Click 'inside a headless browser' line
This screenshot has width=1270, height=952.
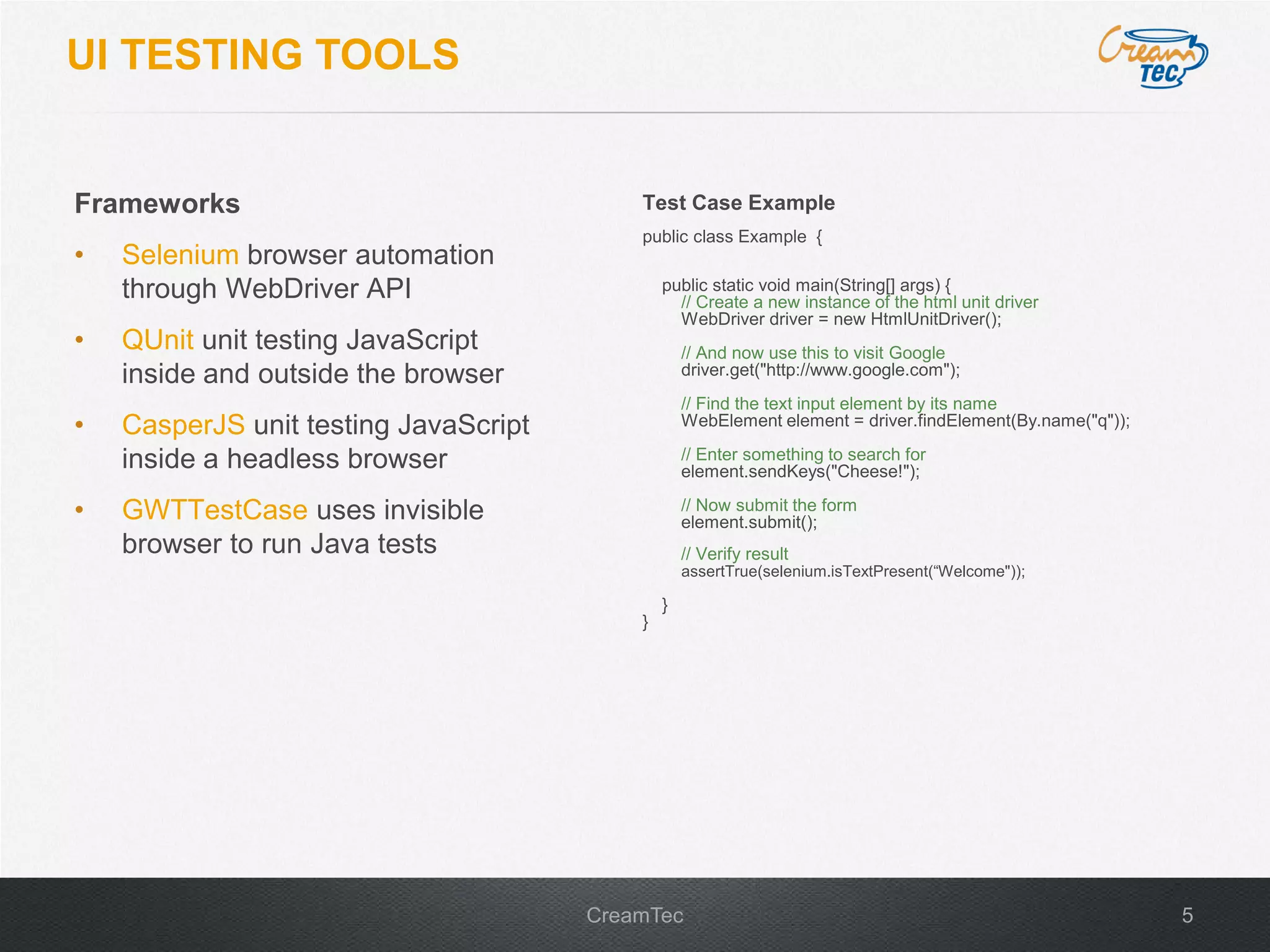pos(285,459)
